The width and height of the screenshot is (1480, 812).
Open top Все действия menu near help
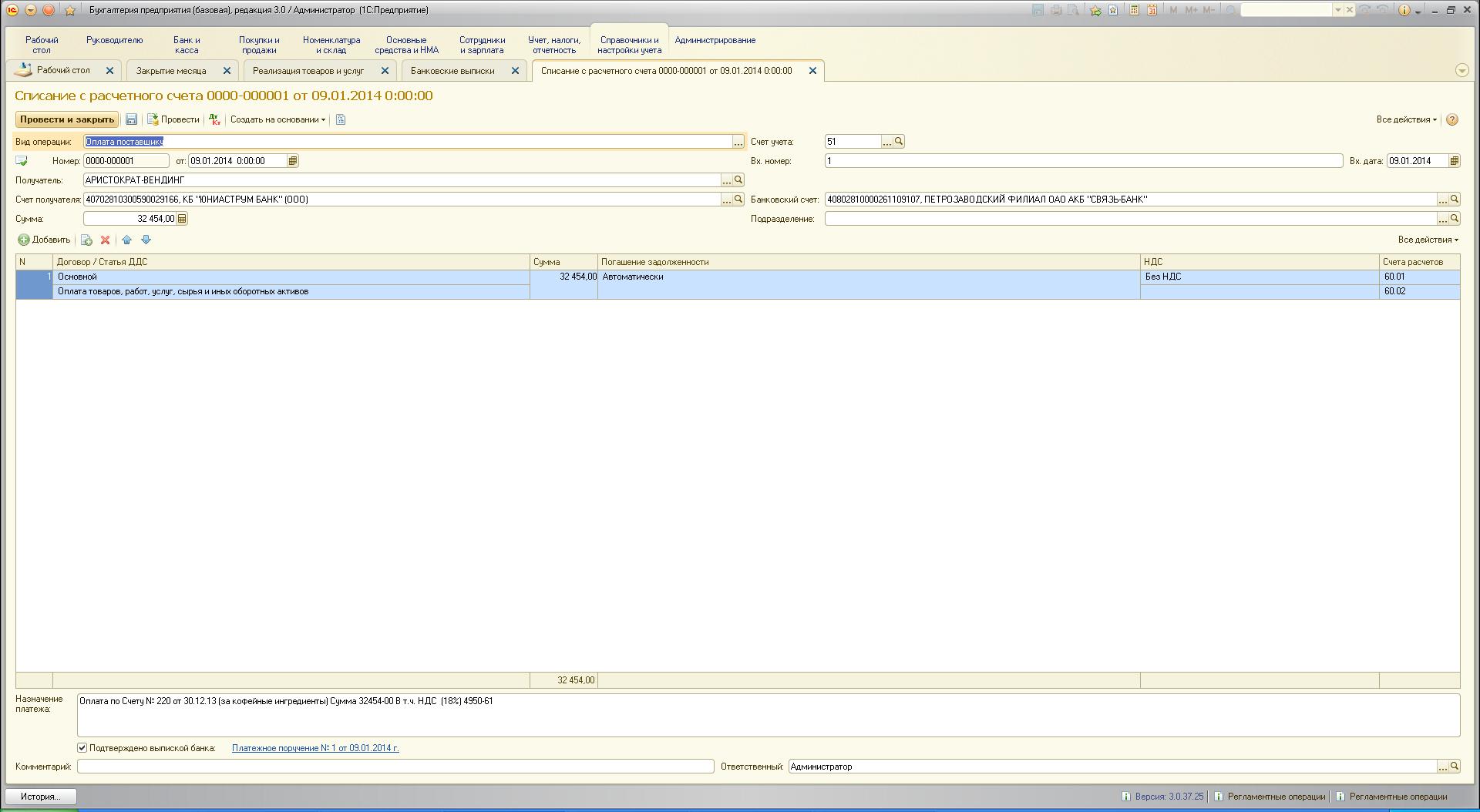coord(1406,119)
